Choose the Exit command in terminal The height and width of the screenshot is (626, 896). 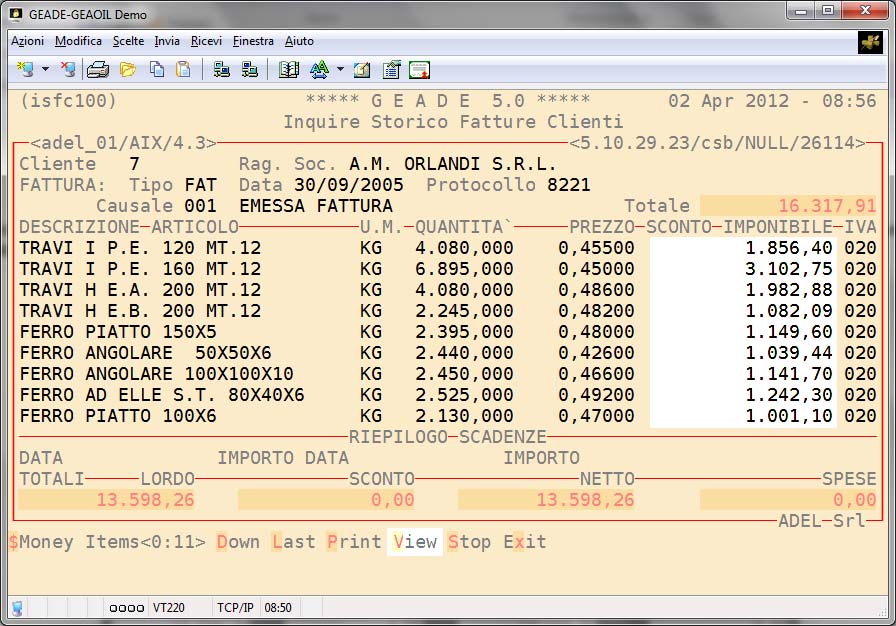click(x=525, y=542)
